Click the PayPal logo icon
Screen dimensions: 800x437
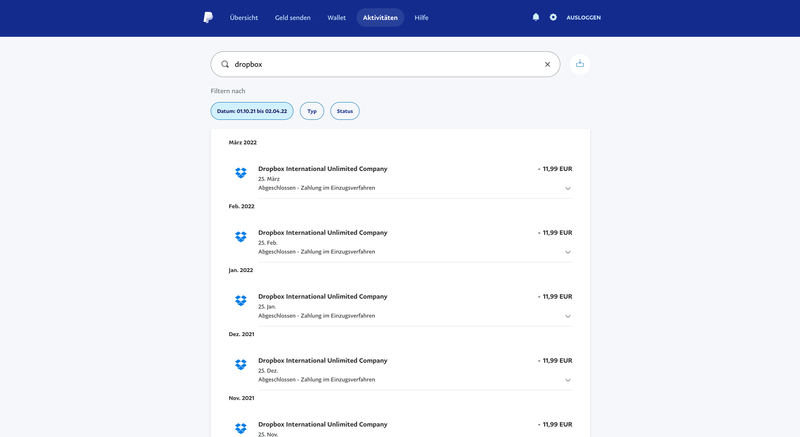click(208, 17)
